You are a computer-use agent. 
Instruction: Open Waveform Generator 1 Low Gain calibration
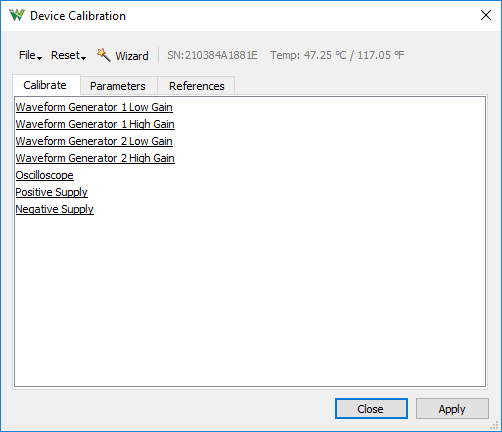(94, 107)
